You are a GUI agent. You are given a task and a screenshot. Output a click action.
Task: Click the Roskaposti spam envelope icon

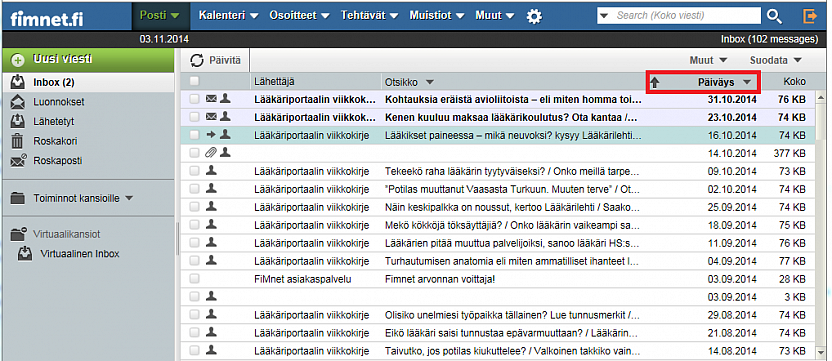pyautogui.click(x=18, y=161)
